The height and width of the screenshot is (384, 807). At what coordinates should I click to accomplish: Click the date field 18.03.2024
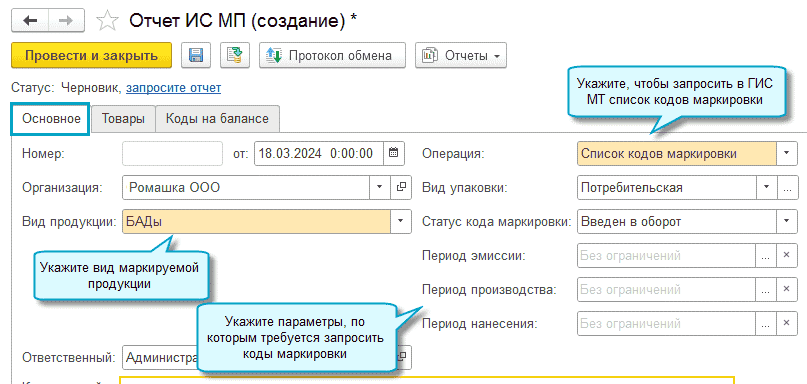319,153
